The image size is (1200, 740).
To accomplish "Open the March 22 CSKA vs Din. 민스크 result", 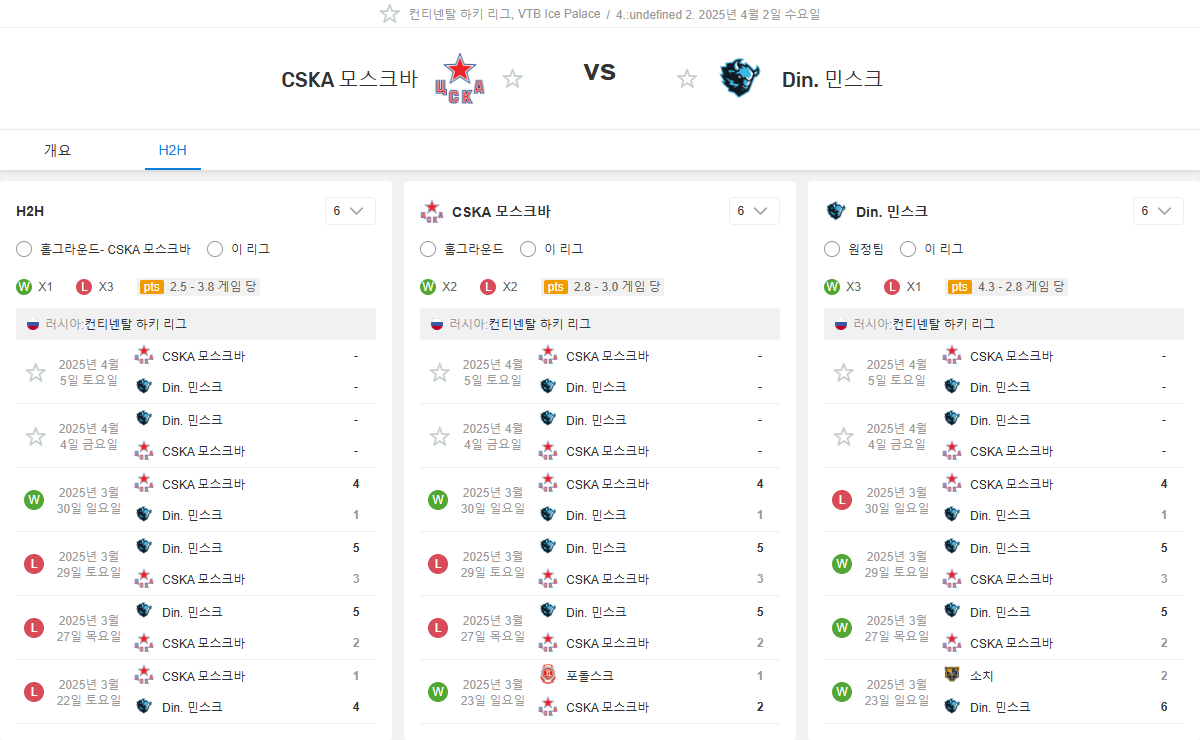I will [x=198, y=691].
